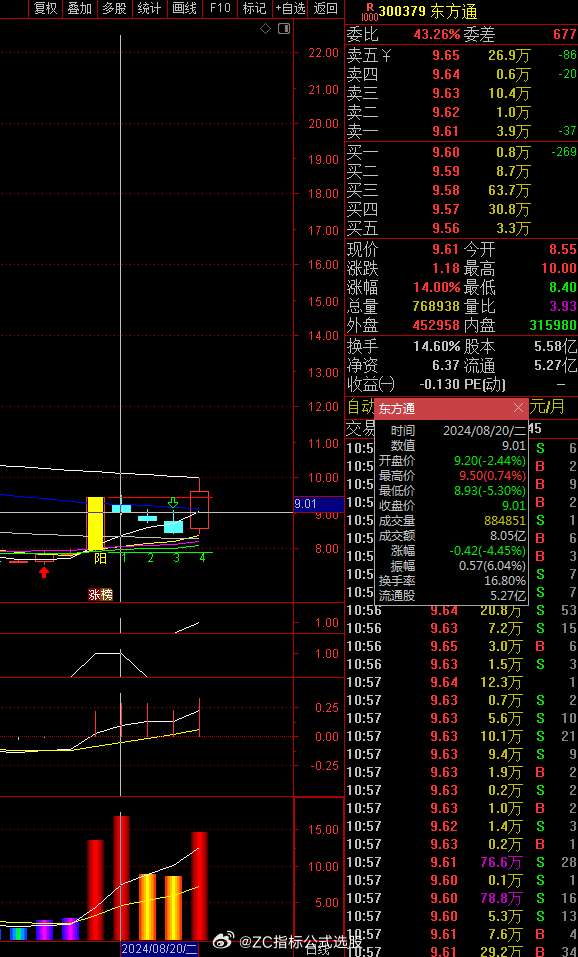This screenshot has width=578, height=957.
Task: Select the yellow 阳 candlestick
Action: tap(95, 524)
